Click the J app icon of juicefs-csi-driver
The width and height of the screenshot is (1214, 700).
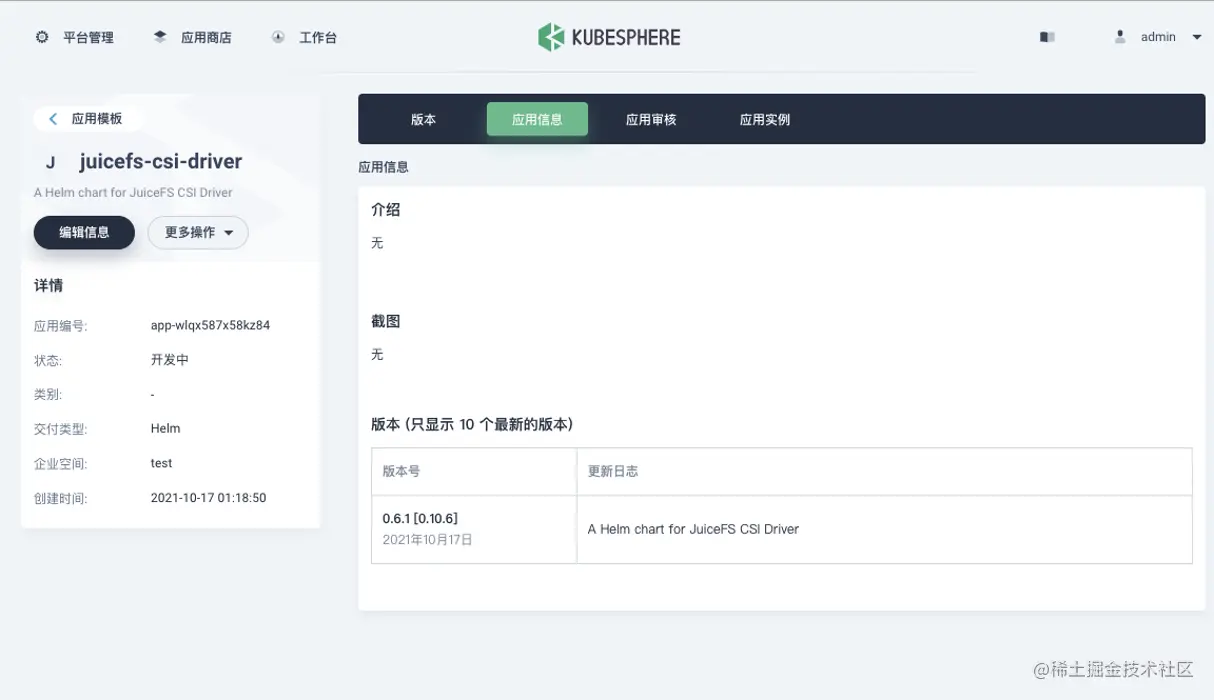[50, 163]
